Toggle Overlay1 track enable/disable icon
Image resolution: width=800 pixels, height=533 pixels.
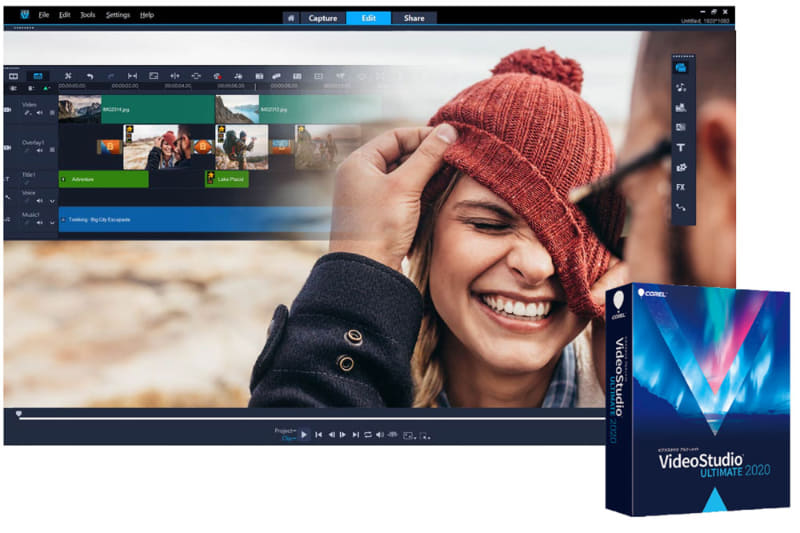tap(8, 147)
